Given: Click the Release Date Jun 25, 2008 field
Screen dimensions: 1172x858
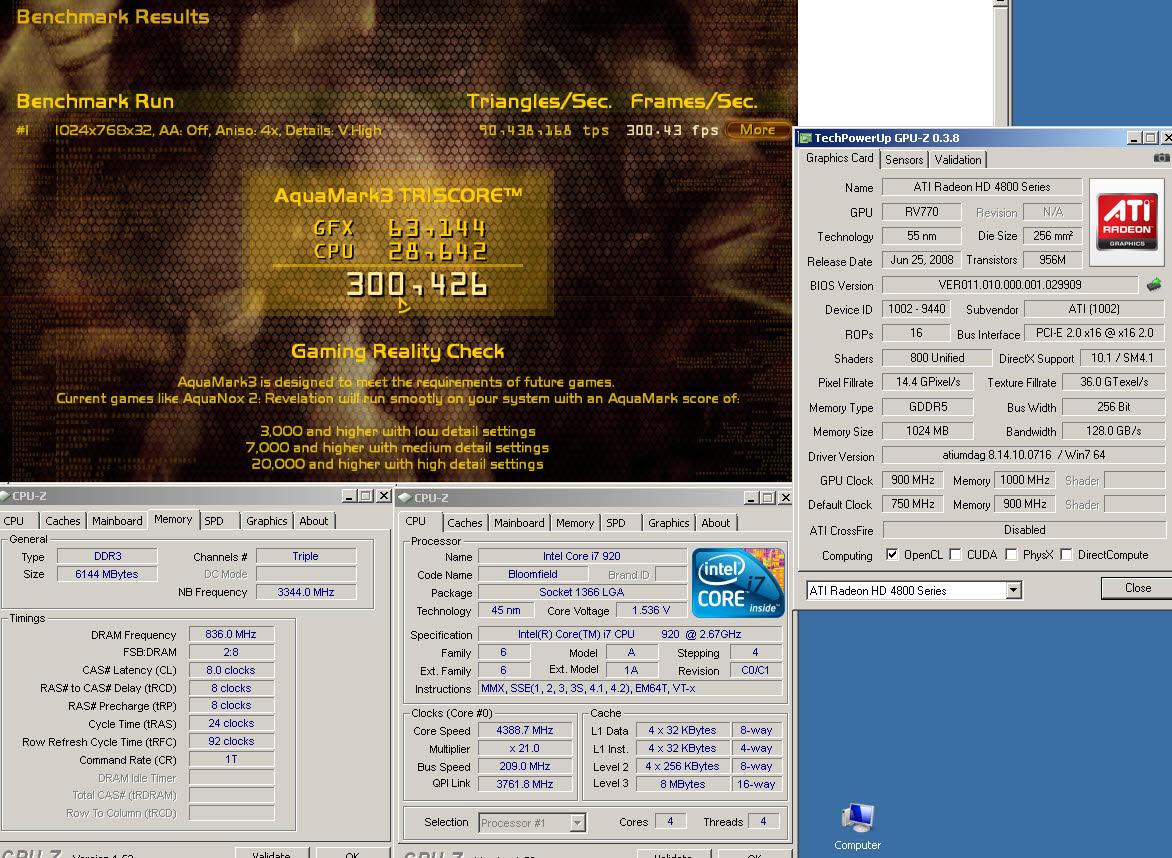Looking at the screenshot, I should (x=922, y=259).
